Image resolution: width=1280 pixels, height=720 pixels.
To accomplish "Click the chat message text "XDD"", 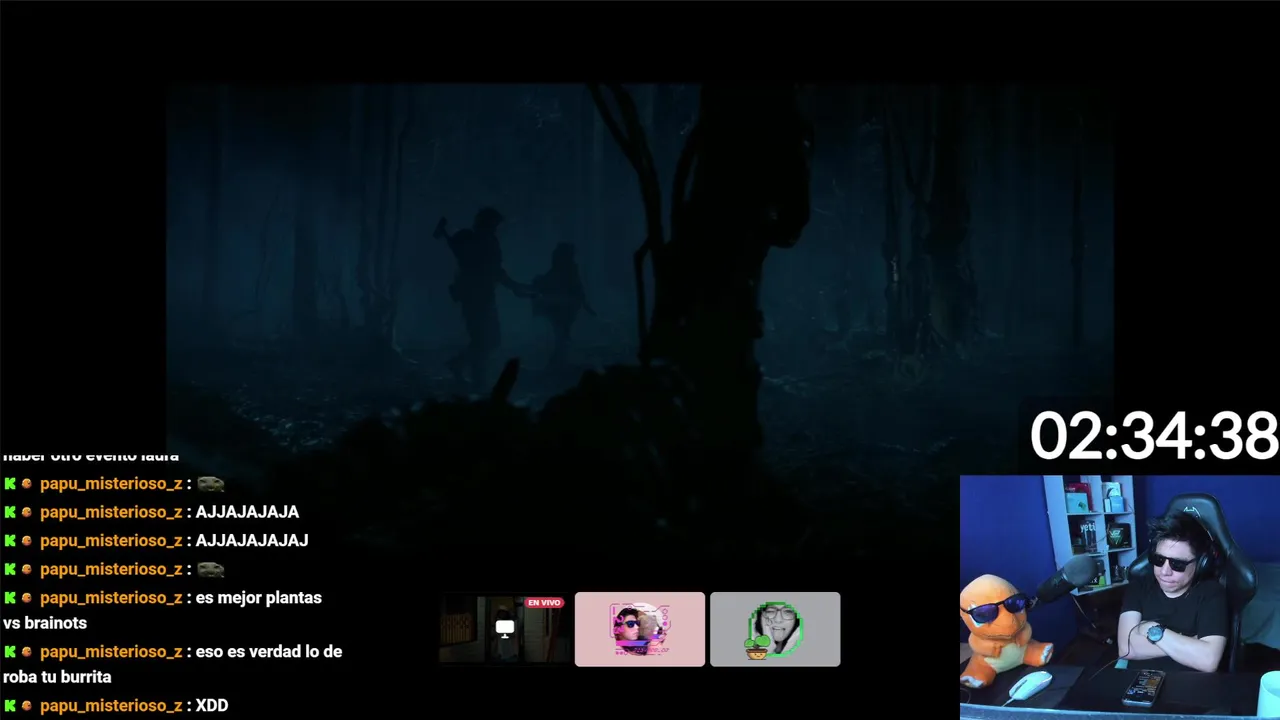I will (212, 706).
